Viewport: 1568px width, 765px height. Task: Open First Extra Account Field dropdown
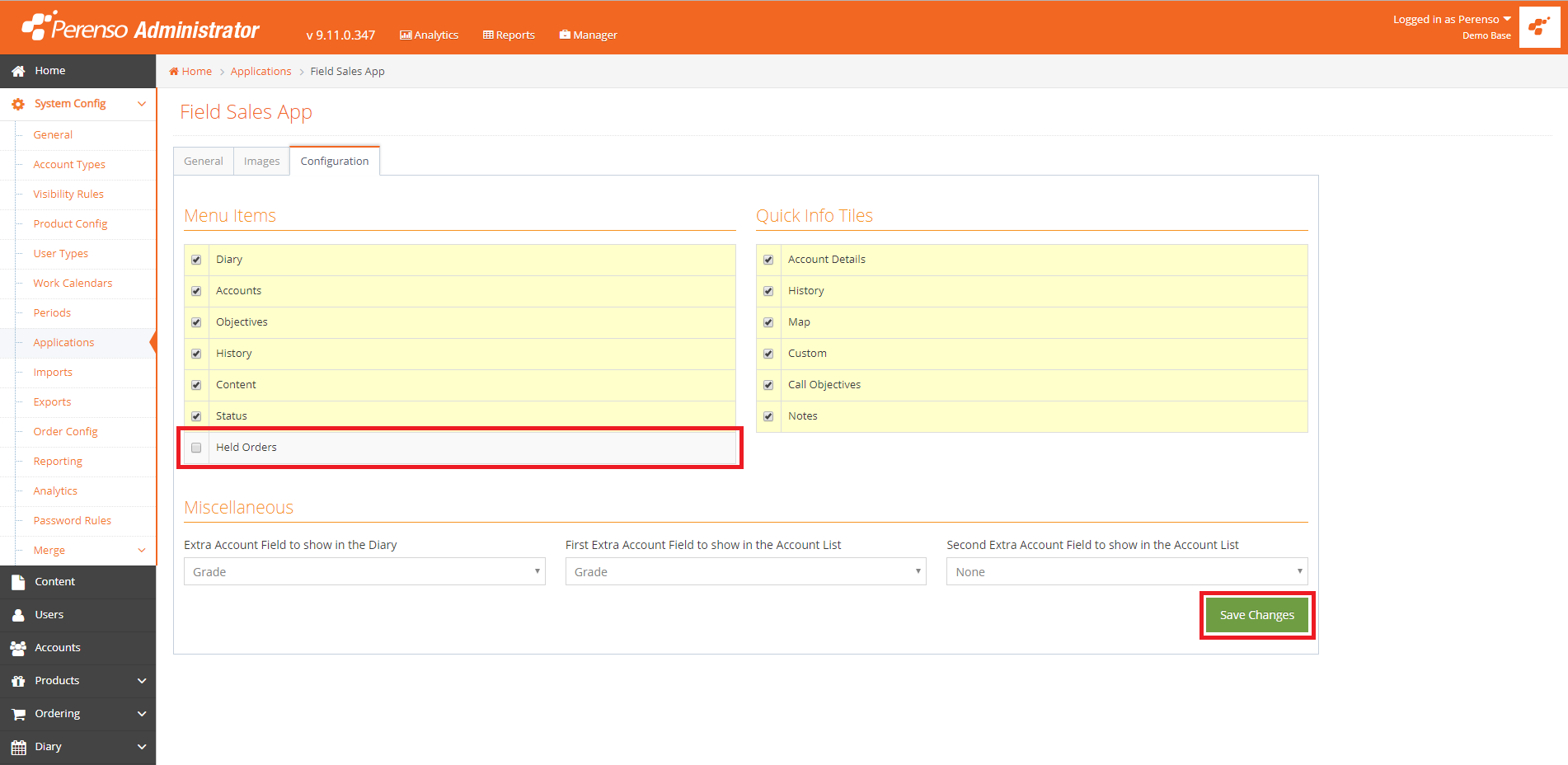(746, 571)
